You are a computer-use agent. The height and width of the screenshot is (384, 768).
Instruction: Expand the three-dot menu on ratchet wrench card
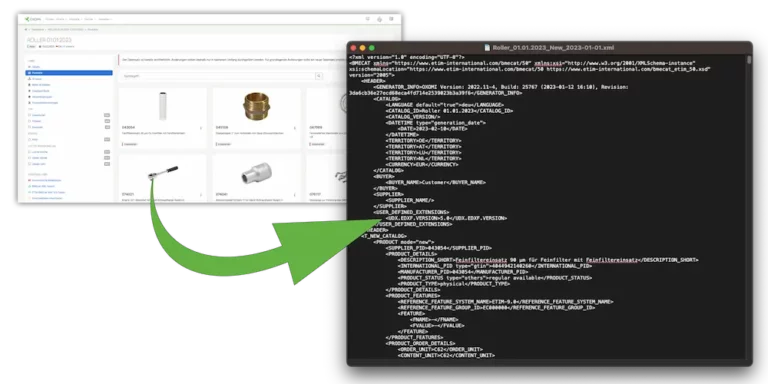[201, 195]
